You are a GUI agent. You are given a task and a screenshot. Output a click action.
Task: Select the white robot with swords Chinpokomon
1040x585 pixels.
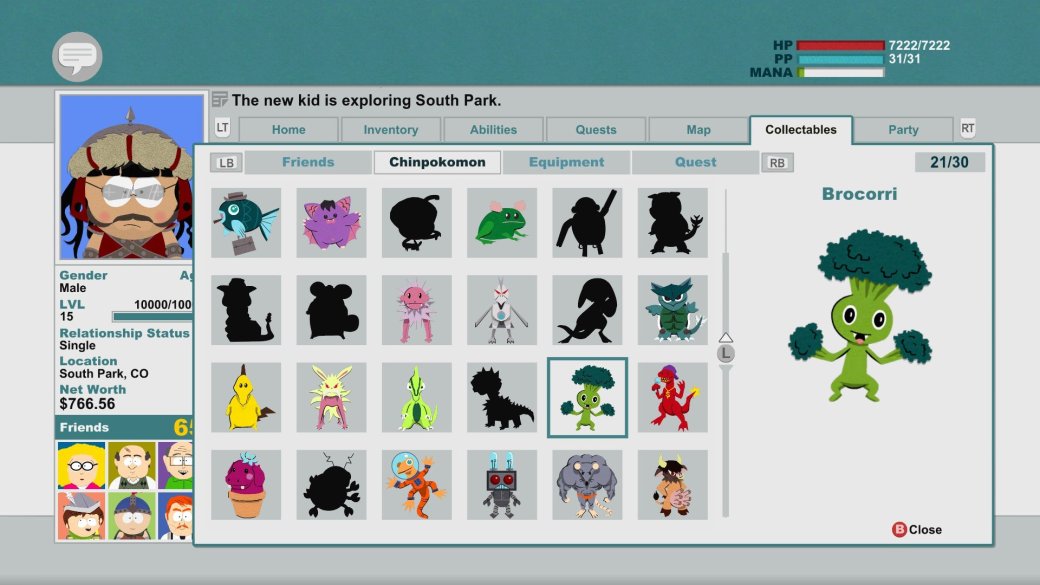(502, 310)
